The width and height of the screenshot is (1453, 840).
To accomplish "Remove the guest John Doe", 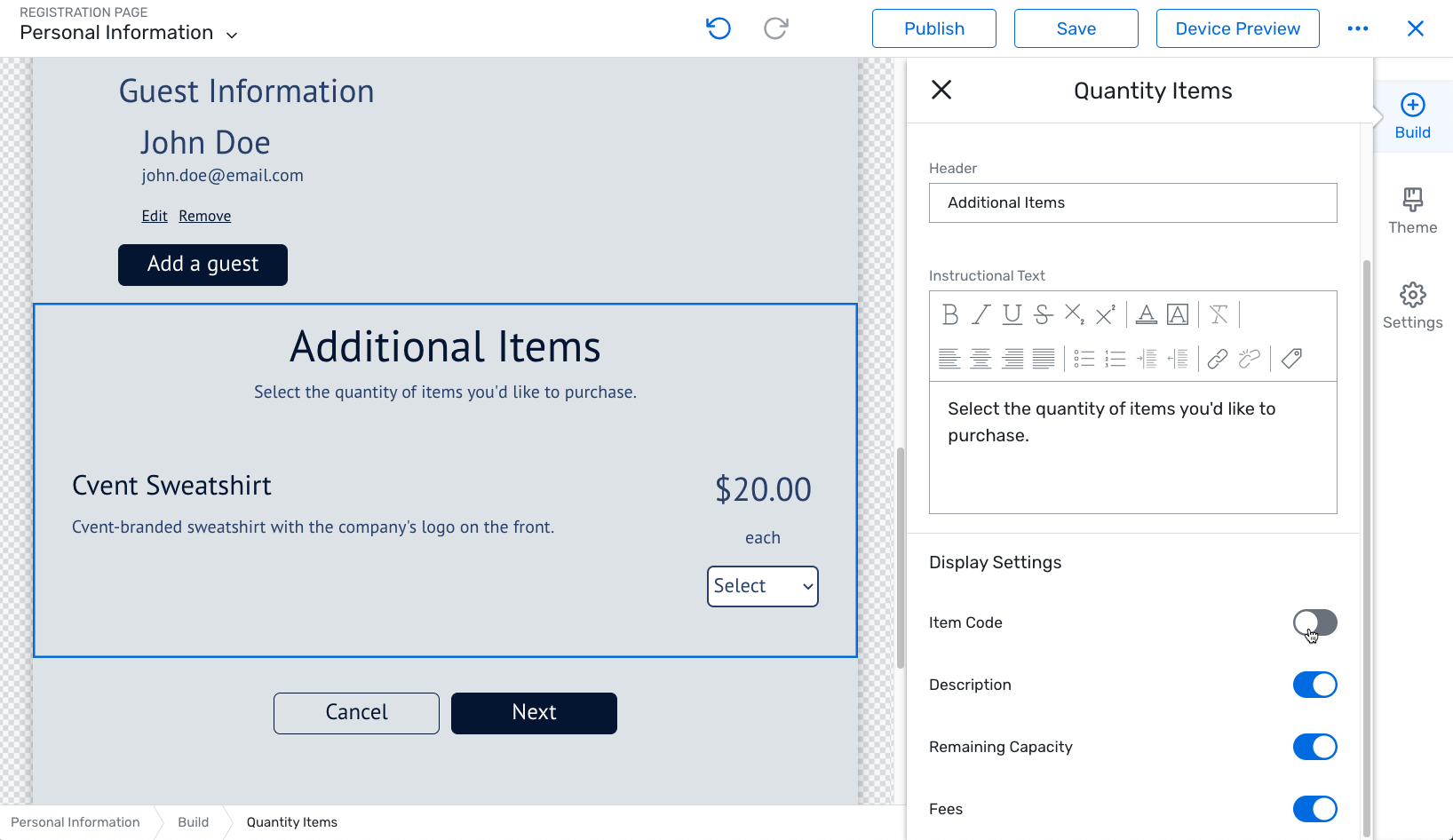I will click(x=204, y=215).
